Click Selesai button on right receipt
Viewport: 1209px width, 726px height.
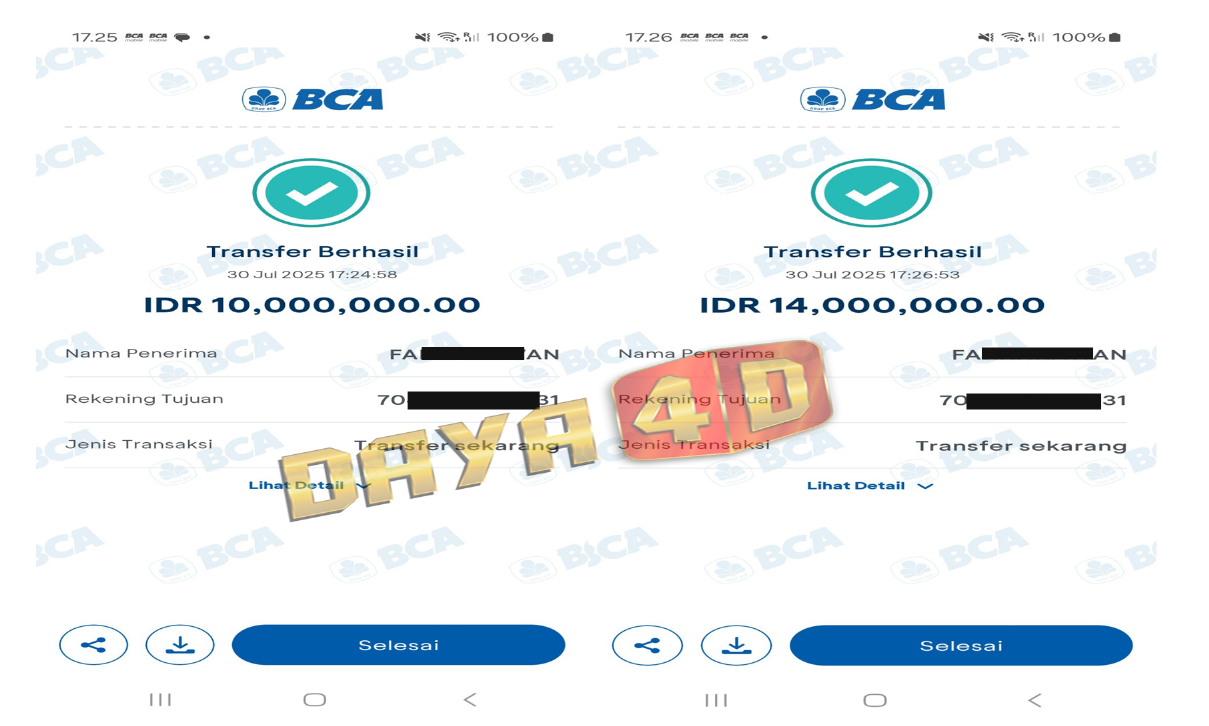pos(961,646)
